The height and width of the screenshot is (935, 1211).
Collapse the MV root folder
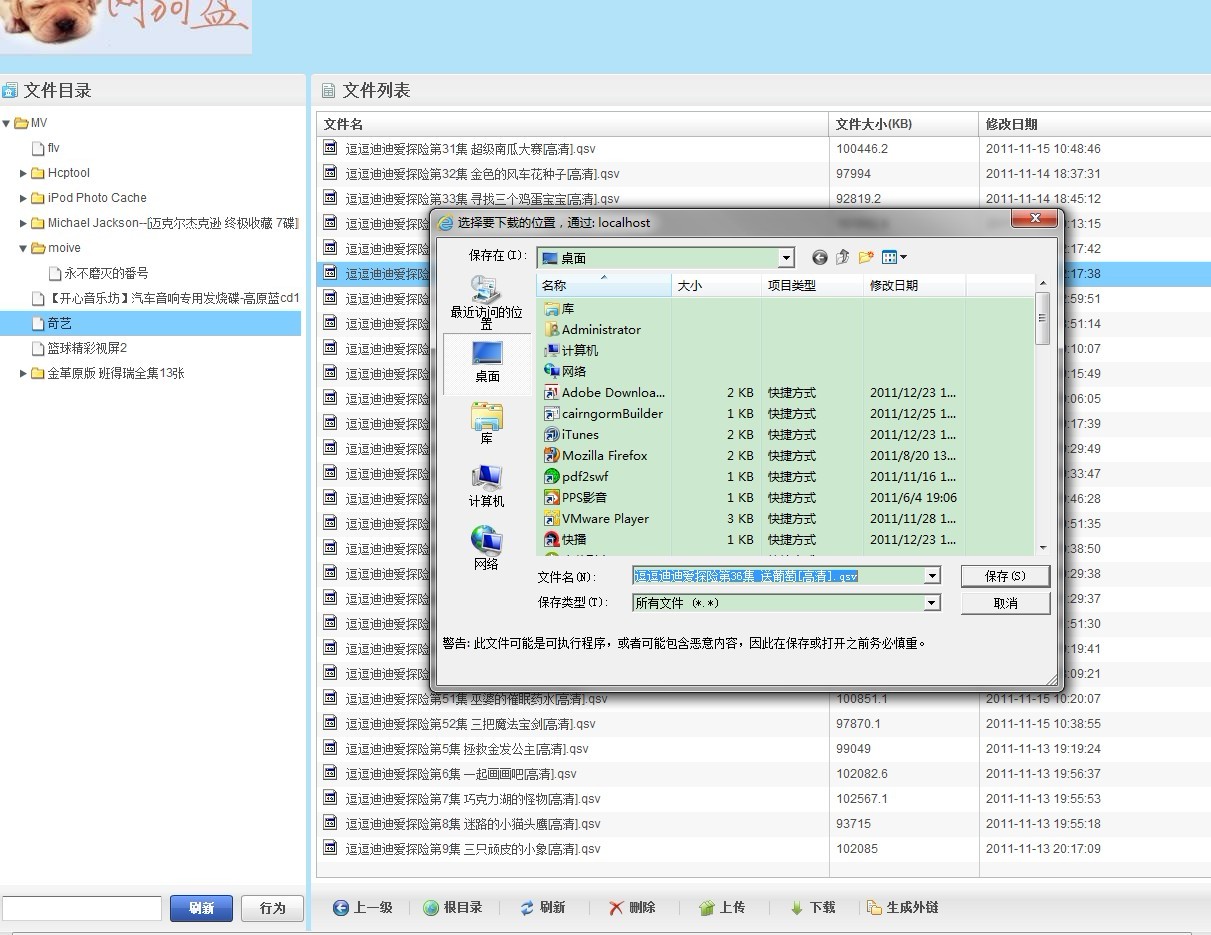pos(7,124)
